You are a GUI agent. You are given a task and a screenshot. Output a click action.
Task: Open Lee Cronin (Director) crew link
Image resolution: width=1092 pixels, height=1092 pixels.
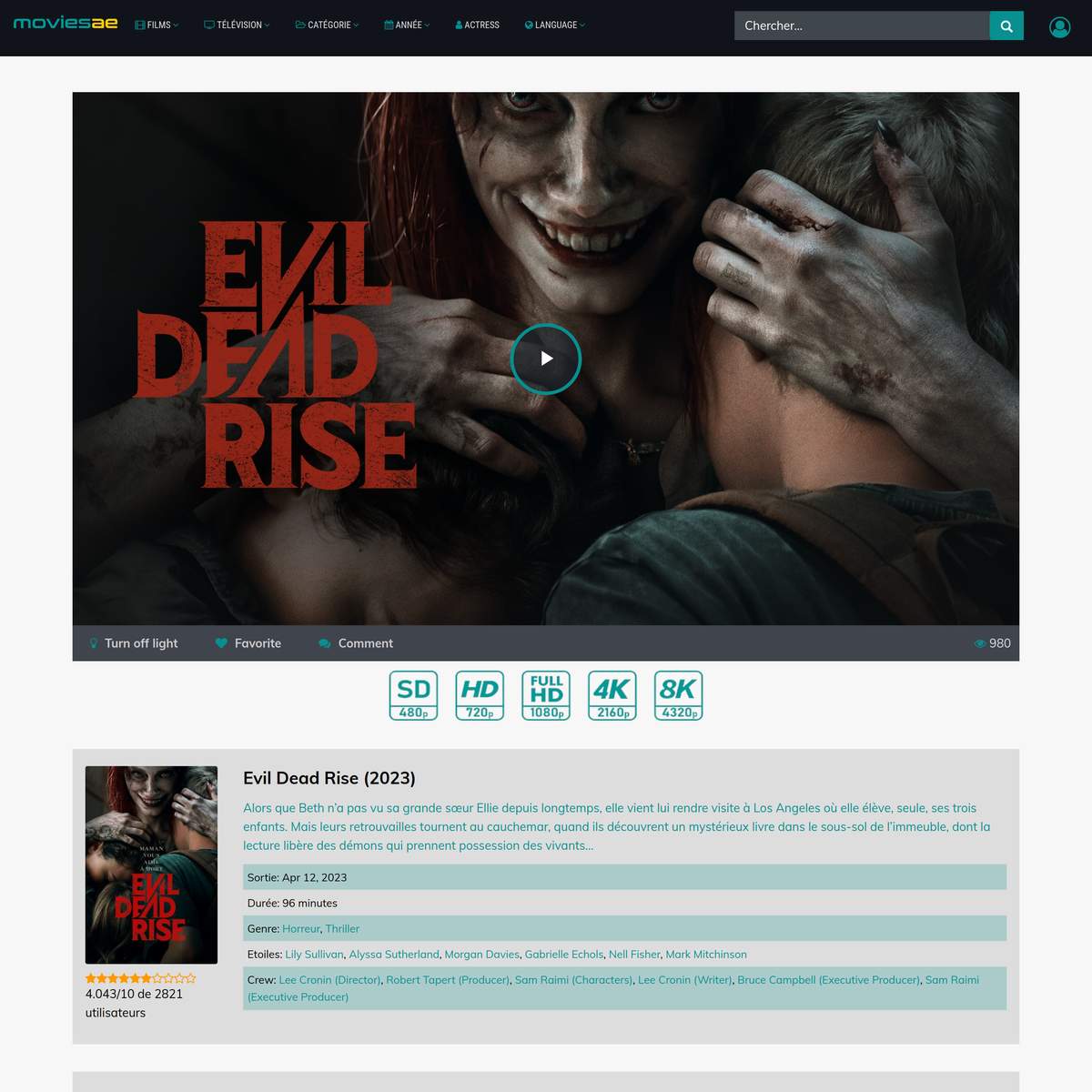(x=329, y=980)
